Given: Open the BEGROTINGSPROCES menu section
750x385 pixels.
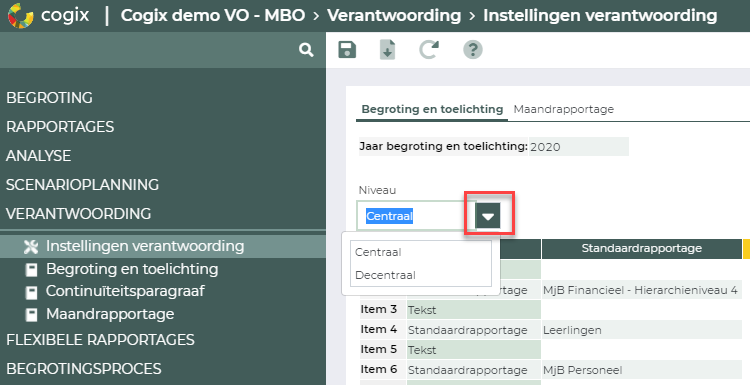Looking at the screenshot, I should click(x=84, y=369).
